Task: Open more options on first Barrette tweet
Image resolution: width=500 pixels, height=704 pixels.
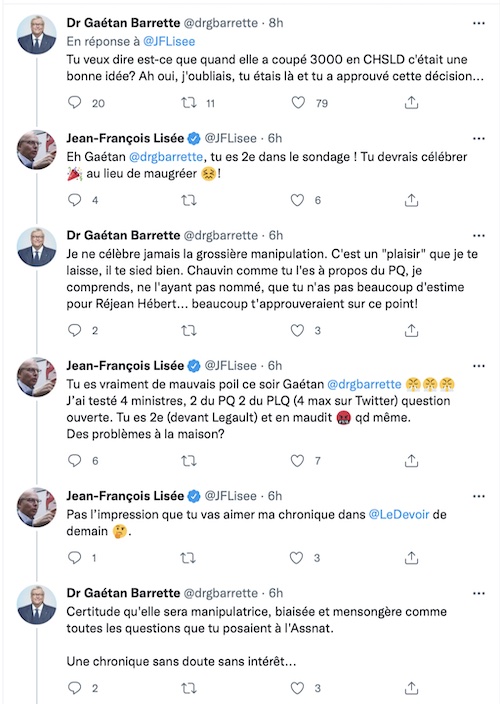Action: point(479,23)
